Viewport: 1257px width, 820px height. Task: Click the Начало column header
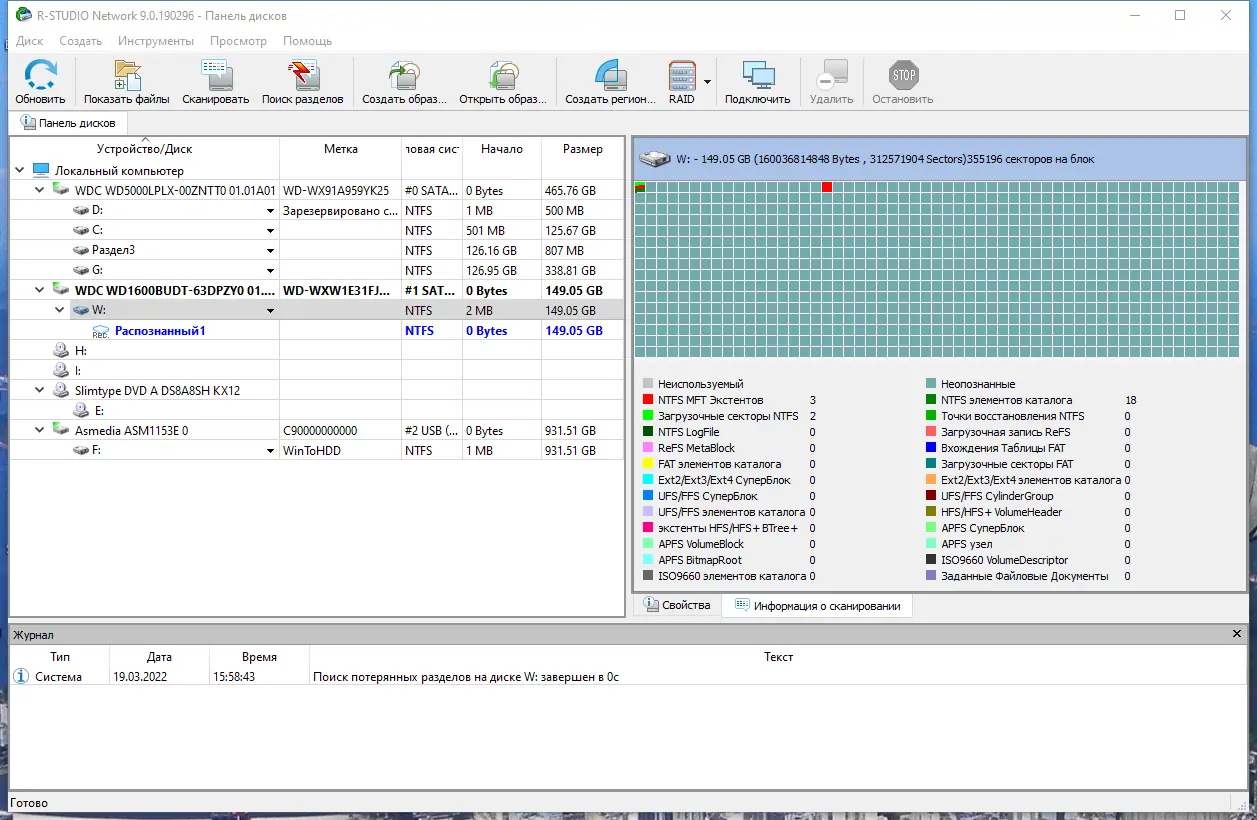501,149
